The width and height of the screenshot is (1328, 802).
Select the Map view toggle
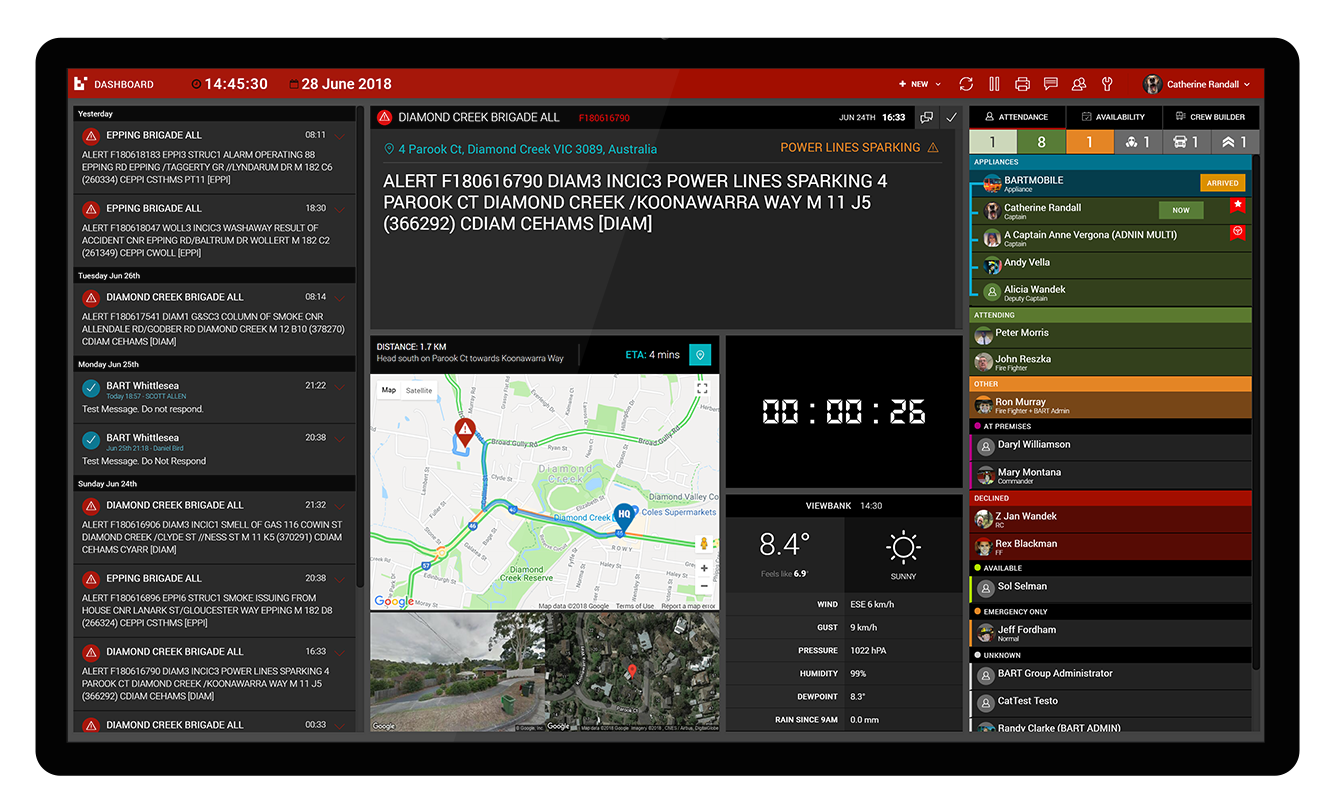(389, 391)
